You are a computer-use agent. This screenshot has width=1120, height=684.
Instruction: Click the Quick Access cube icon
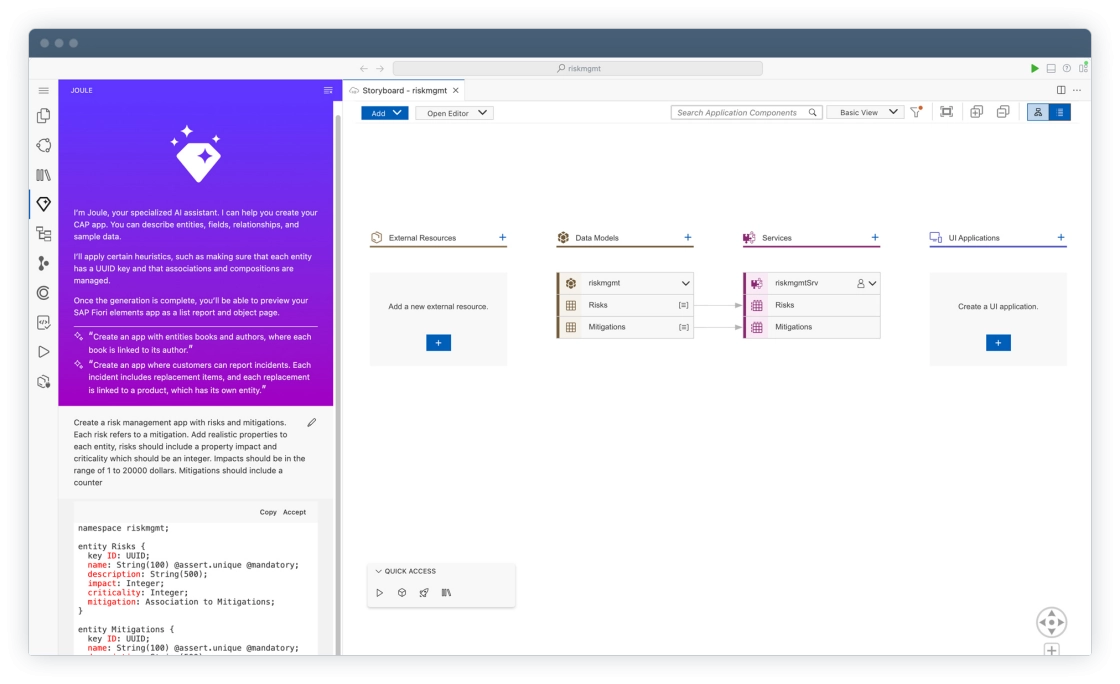point(402,593)
